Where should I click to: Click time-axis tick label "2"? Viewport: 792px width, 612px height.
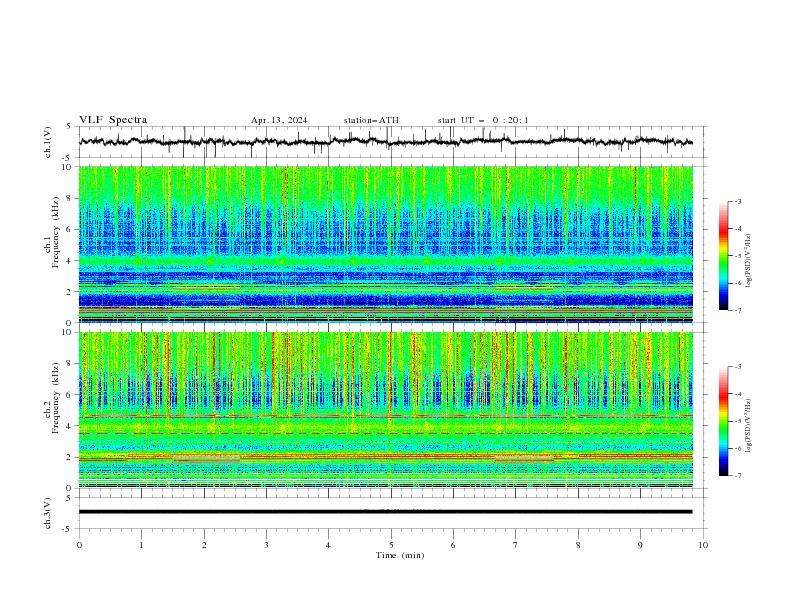point(204,545)
